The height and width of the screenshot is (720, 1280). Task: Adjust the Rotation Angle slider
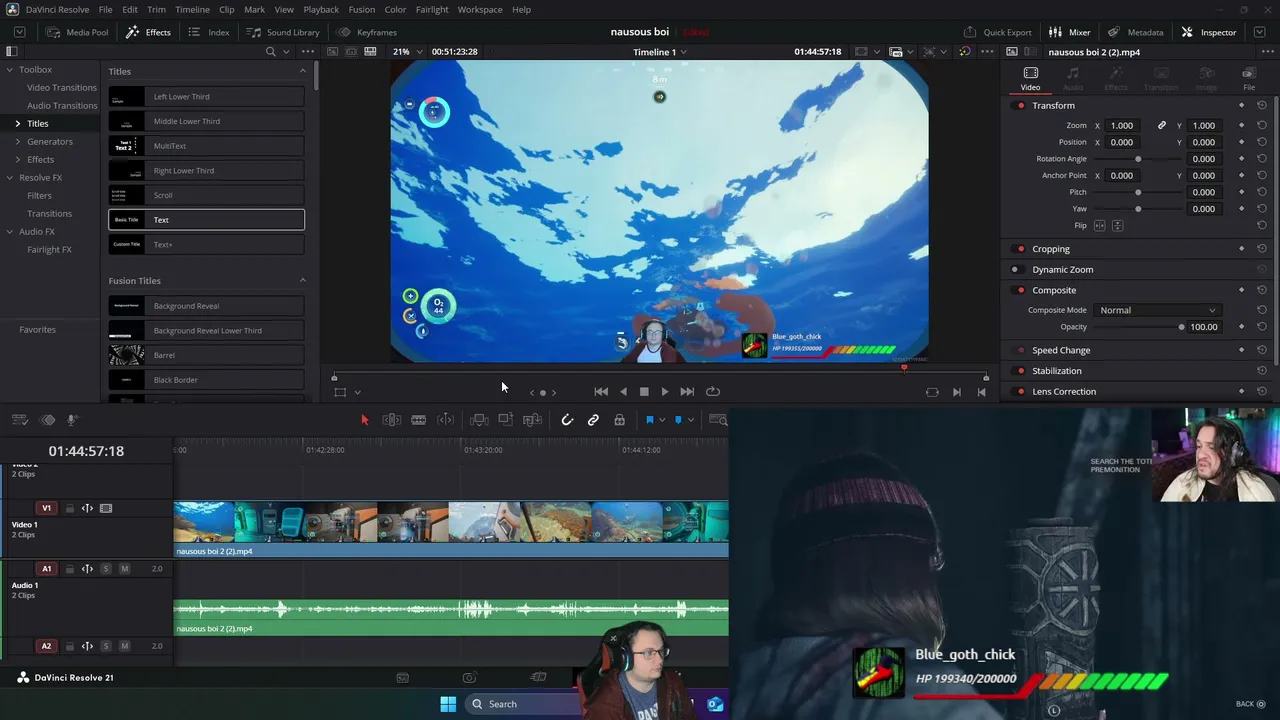1138,159
